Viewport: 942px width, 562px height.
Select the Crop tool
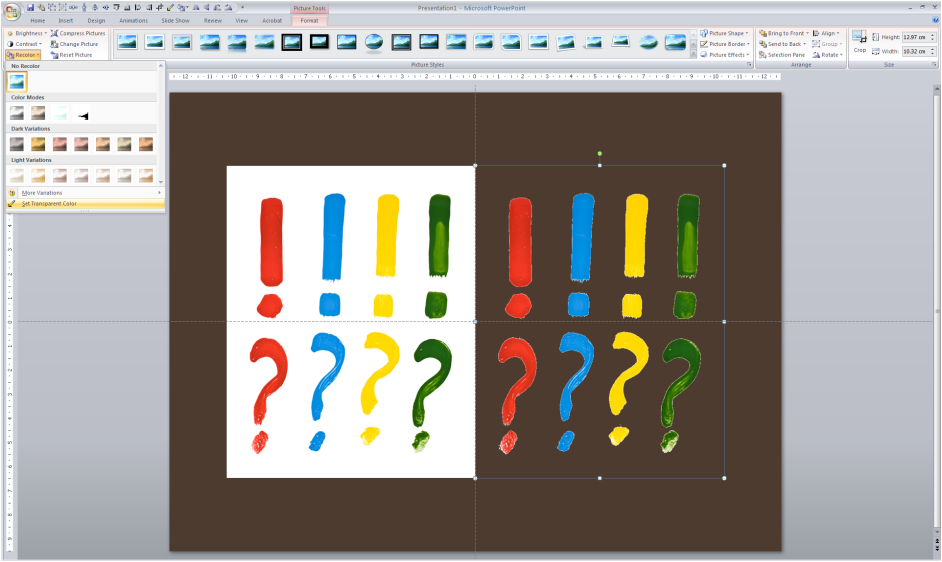click(x=860, y=41)
